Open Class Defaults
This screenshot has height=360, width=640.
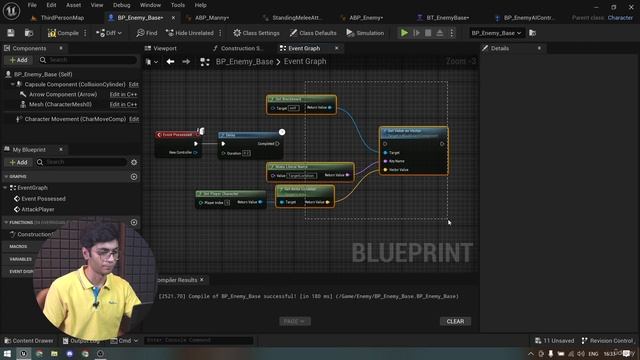tap(313, 33)
